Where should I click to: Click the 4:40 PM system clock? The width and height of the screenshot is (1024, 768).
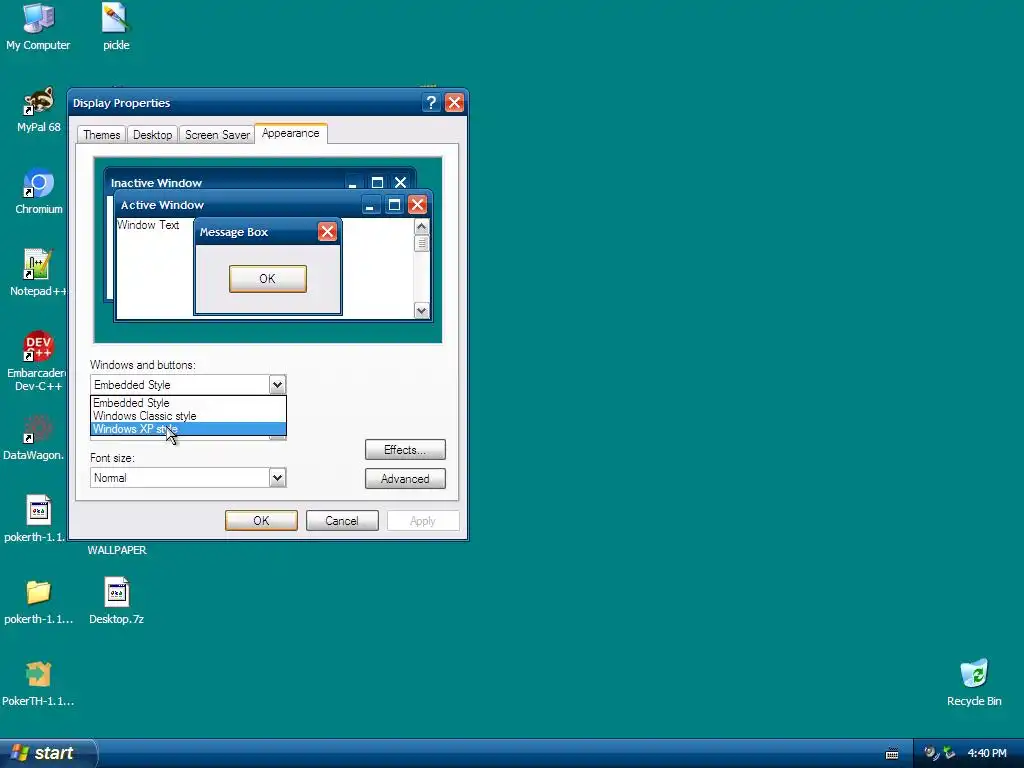point(987,754)
